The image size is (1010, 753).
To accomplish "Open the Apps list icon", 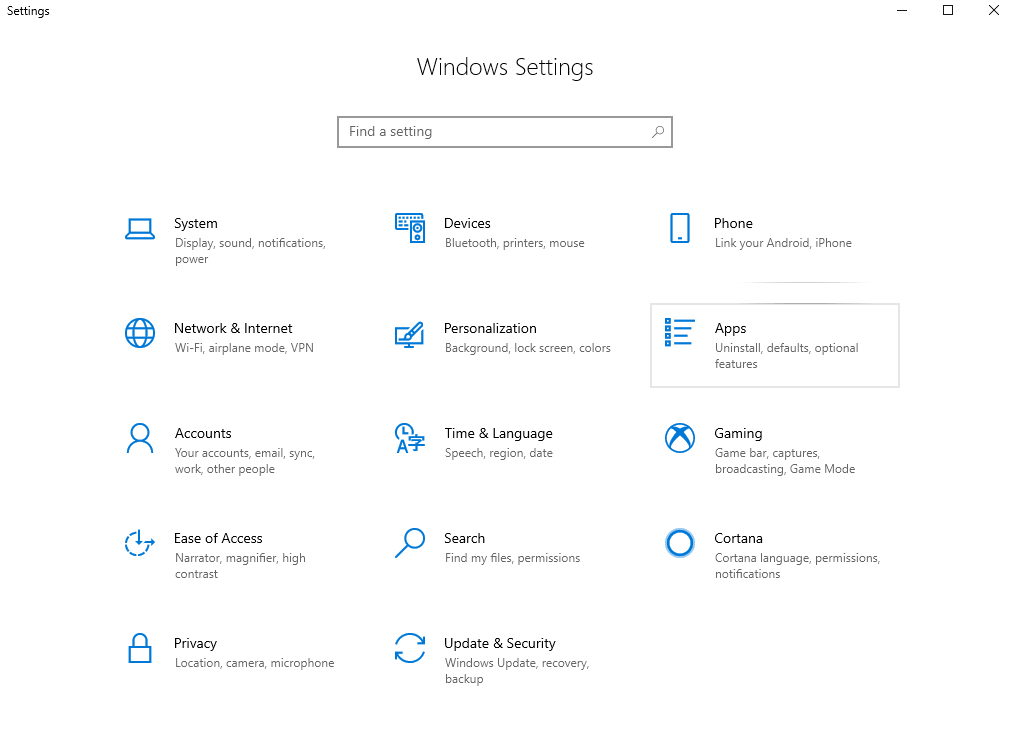I will pos(680,332).
